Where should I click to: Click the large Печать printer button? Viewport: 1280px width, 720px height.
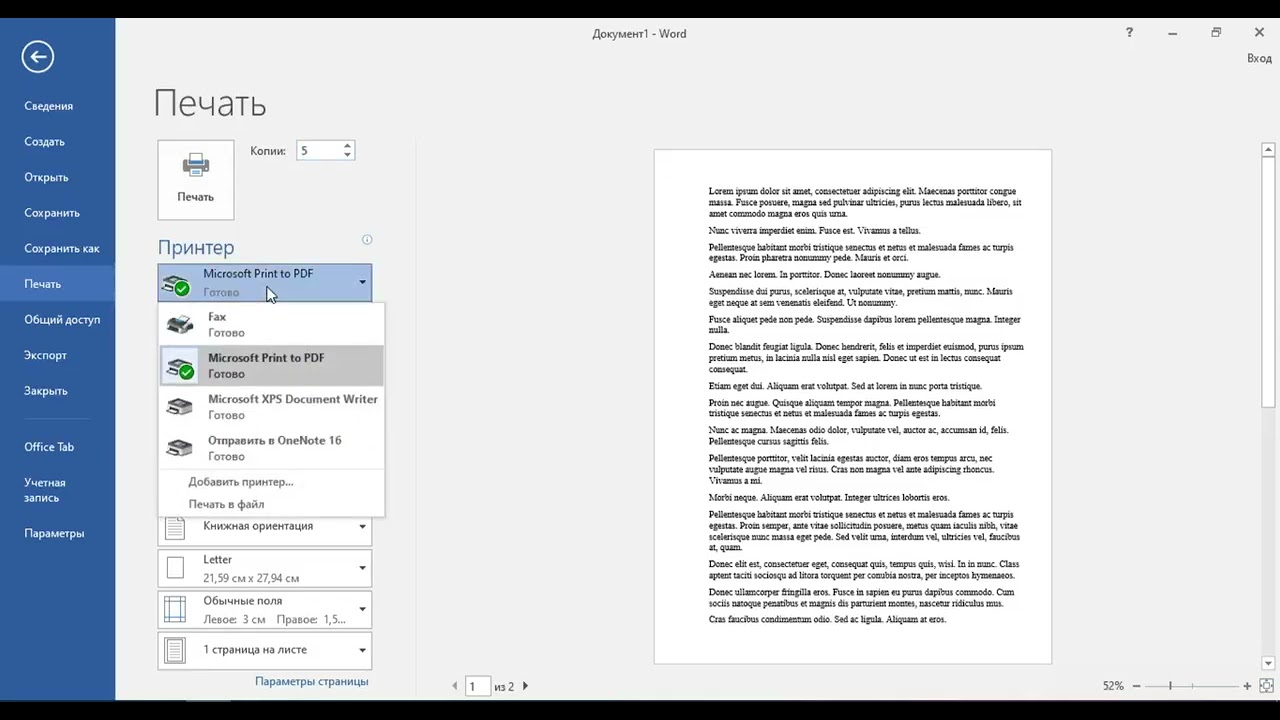(196, 180)
